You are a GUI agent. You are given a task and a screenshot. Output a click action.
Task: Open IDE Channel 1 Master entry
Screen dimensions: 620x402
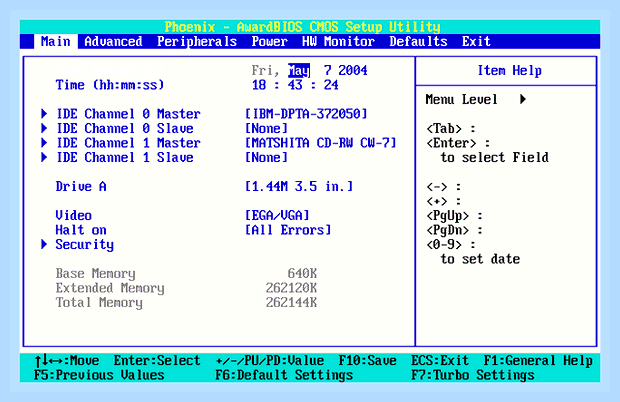click(129, 143)
